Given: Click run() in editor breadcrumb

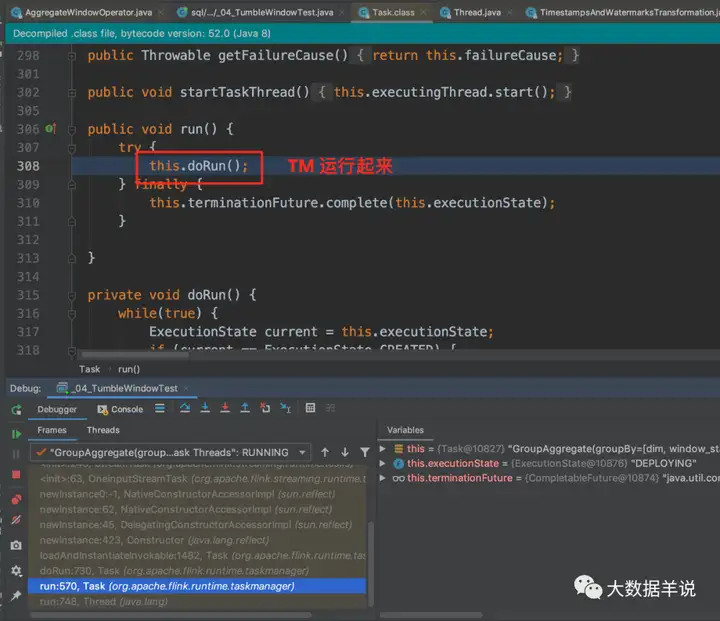Looking at the screenshot, I should pos(129,369).
